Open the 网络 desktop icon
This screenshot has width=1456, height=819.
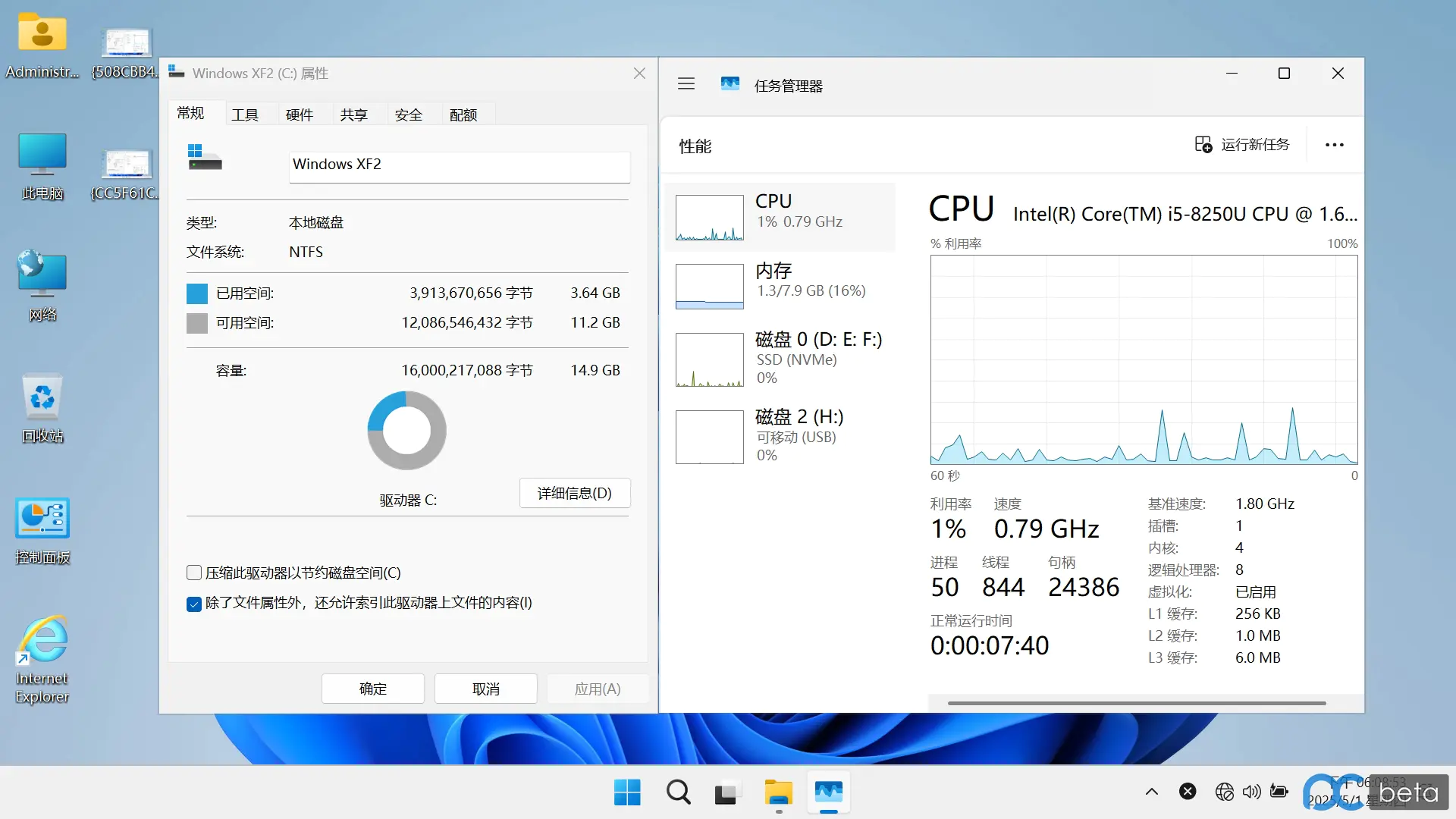[x=42, y=287]
